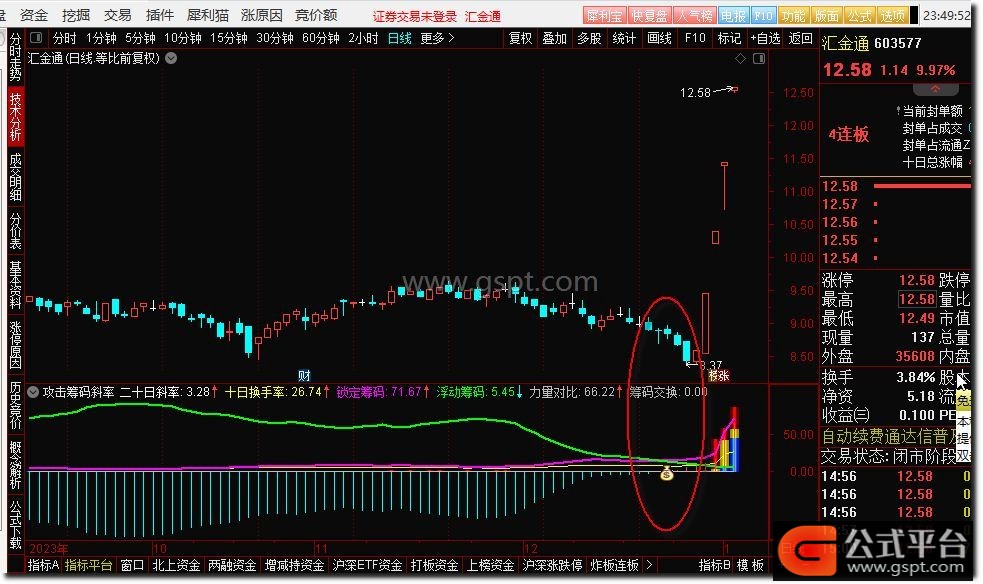983x584 pixels.
Task: Click the diamond icon at the chart's top right
Action: (x=740, y=58)
